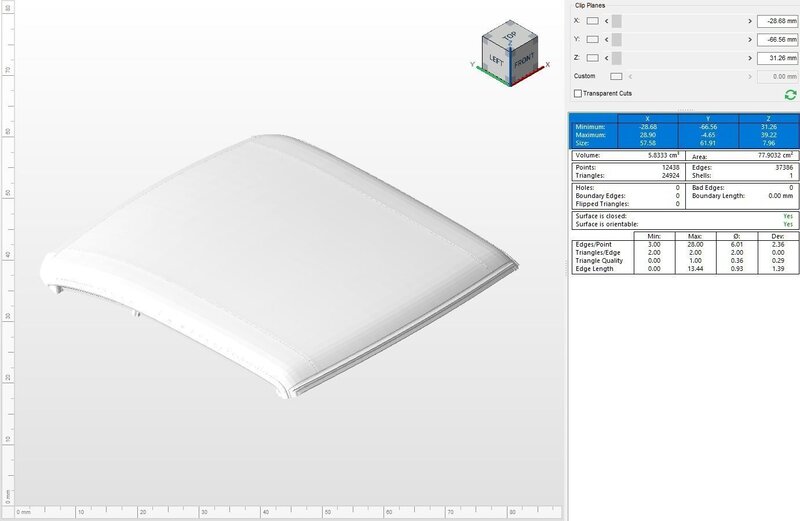The height and width of the screenshot is (521, 800).
Task: Click the Z clip value field
Action: 776,58
